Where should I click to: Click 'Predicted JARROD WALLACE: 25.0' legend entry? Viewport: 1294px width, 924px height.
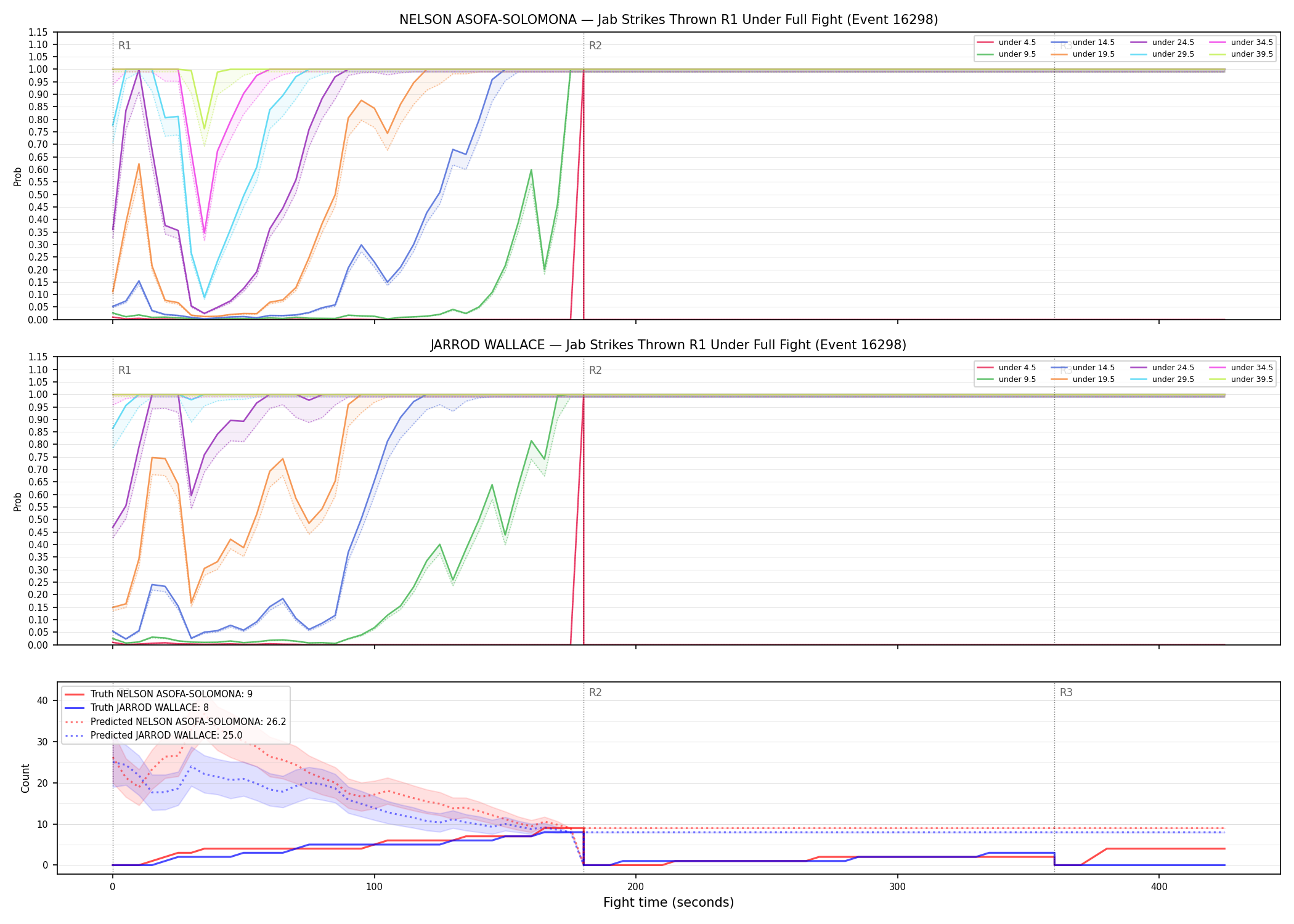click(153, 736)
